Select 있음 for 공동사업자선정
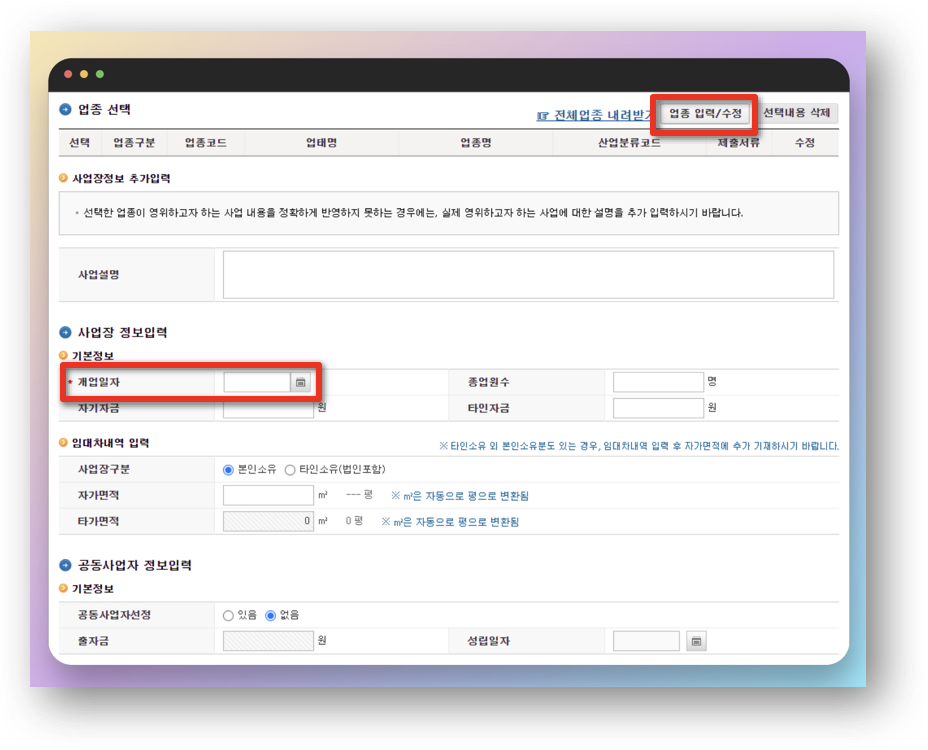Image resolution: width=928 pixels, height=750 pixels. (x=228, y=616)
